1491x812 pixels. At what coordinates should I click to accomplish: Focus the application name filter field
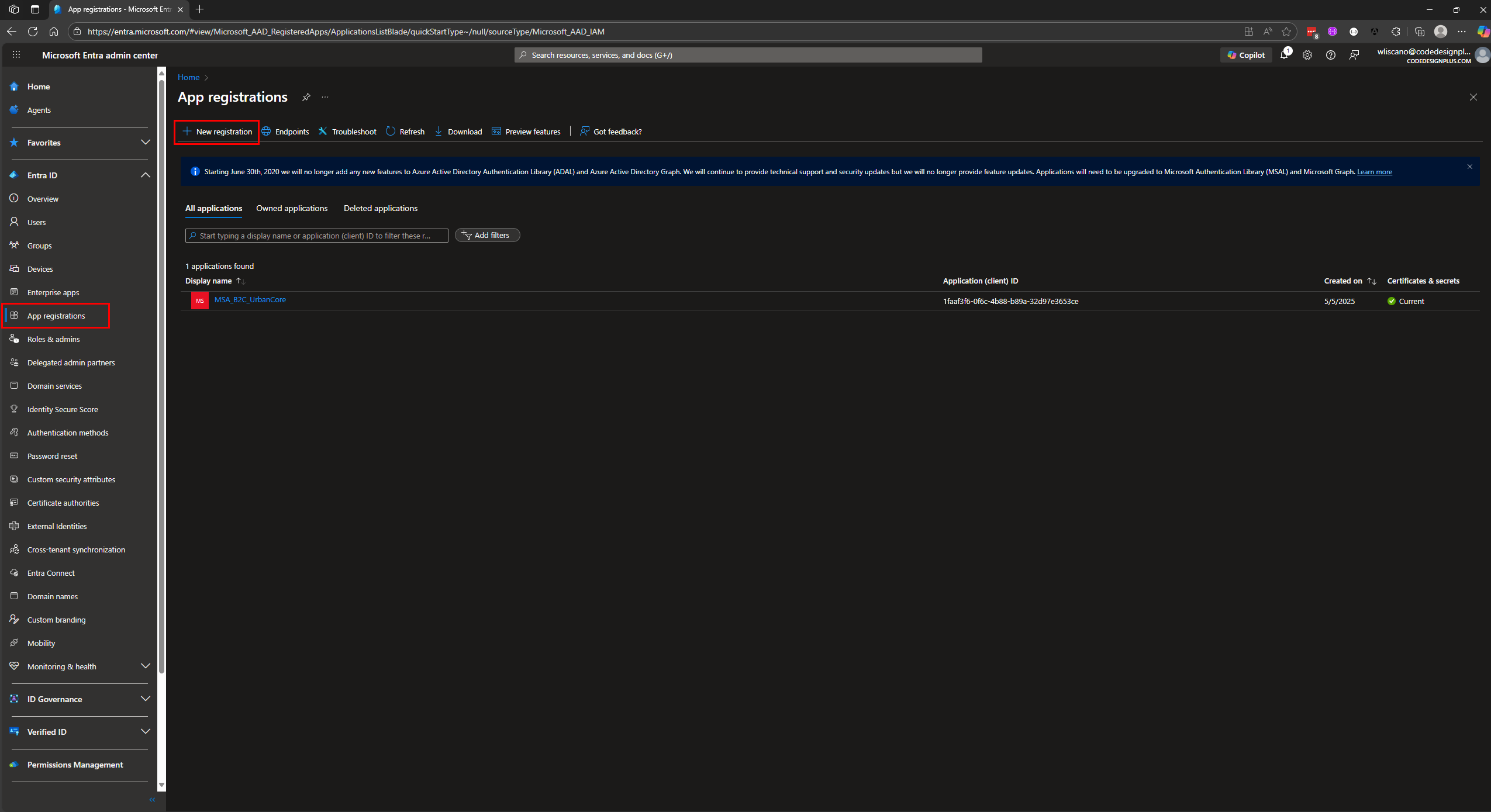(x=317, y=236)
